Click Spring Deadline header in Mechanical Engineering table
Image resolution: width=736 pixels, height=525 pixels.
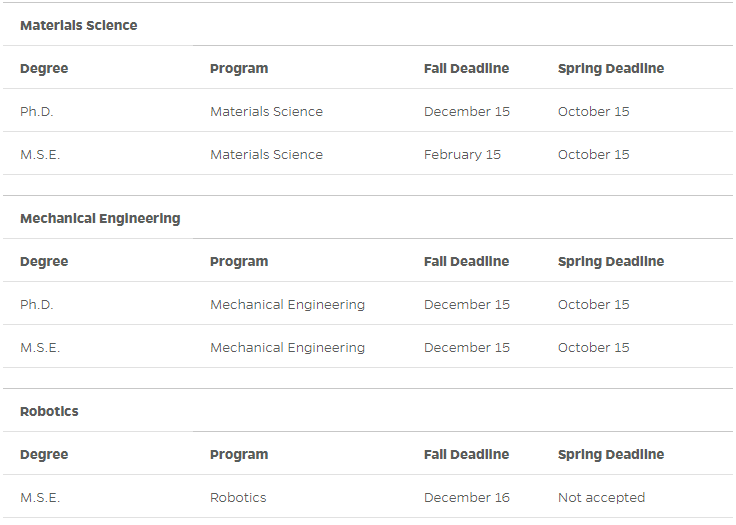(x=611, y=262)
